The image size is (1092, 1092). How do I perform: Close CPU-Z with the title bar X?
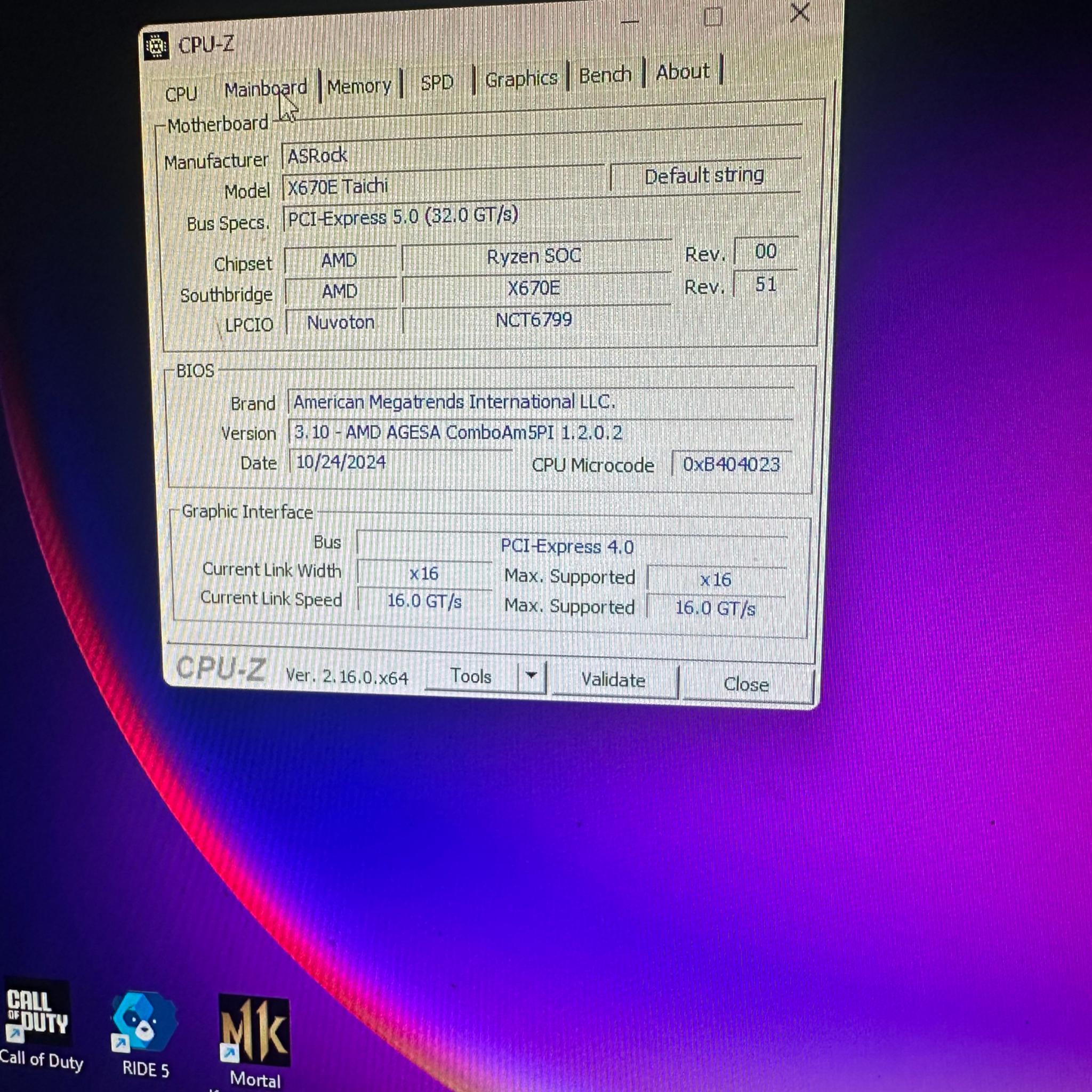800,12
